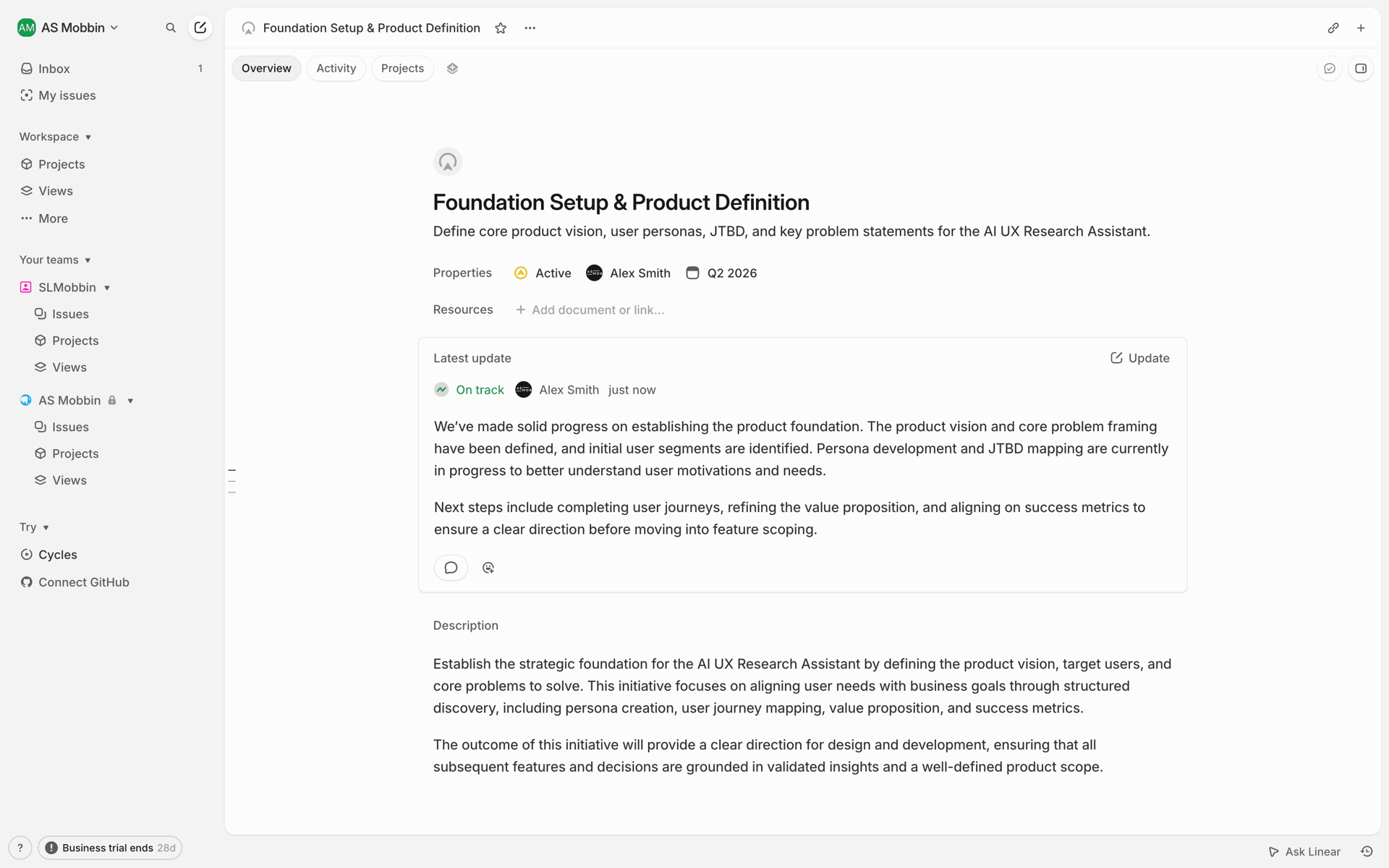
Task: Collapse the SLMobbin team tree
Action: coord(107,288)
